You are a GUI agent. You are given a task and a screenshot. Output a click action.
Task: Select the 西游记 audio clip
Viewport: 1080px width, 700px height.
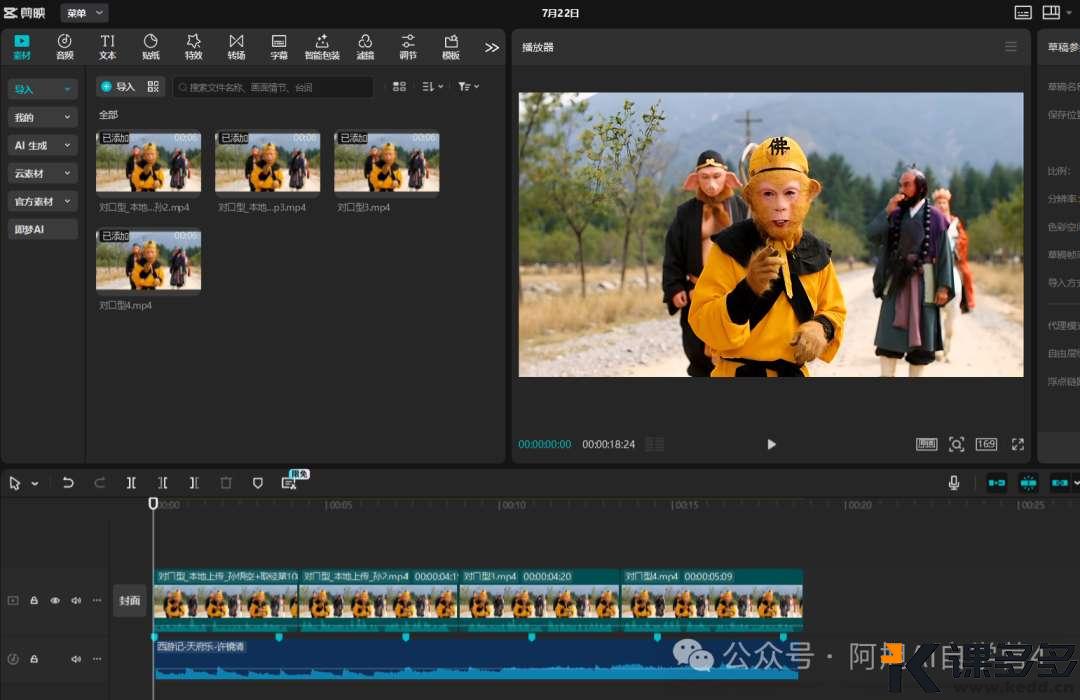point(476,659)
